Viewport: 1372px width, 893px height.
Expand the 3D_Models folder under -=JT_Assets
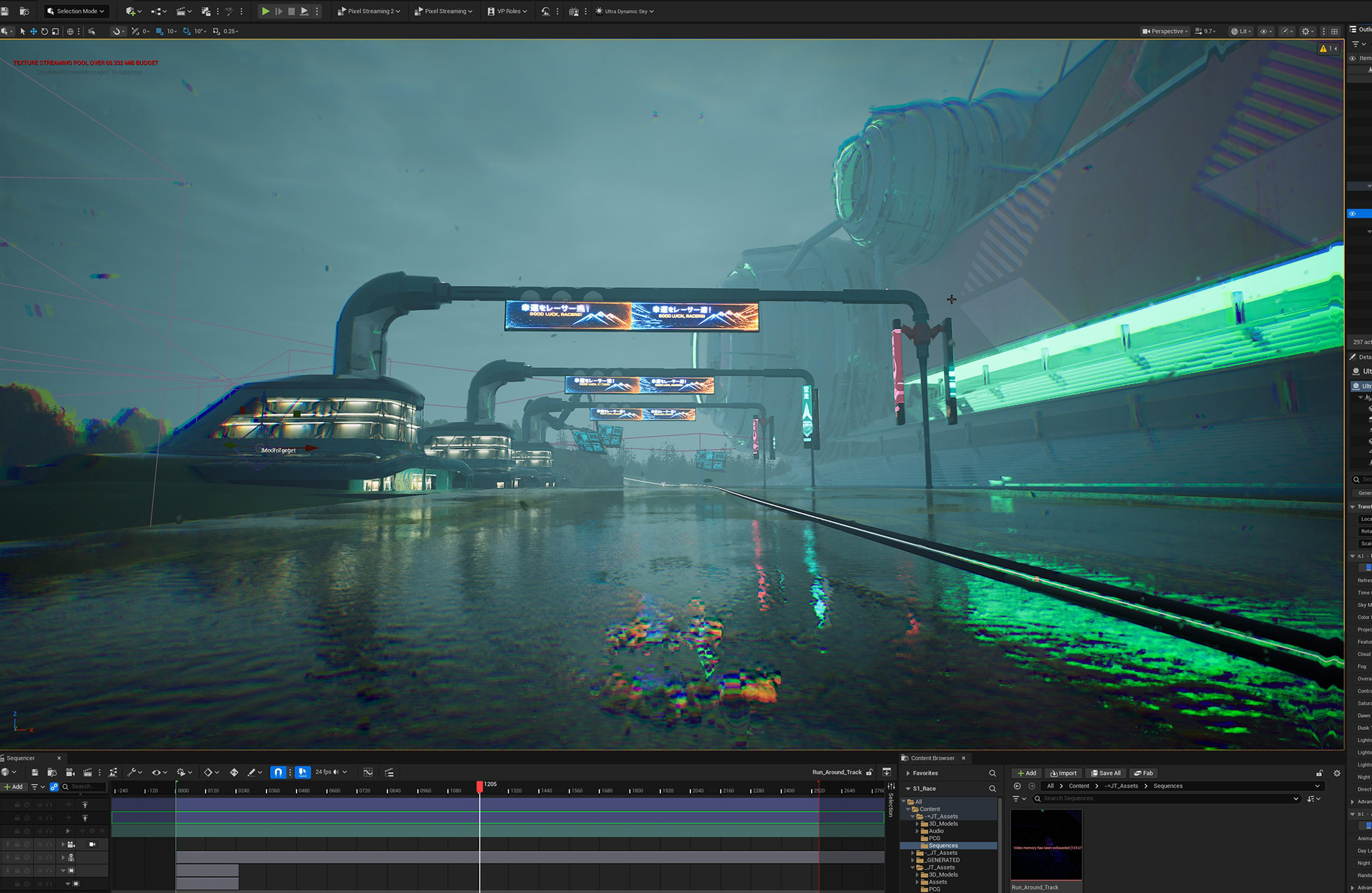point(918,824)
